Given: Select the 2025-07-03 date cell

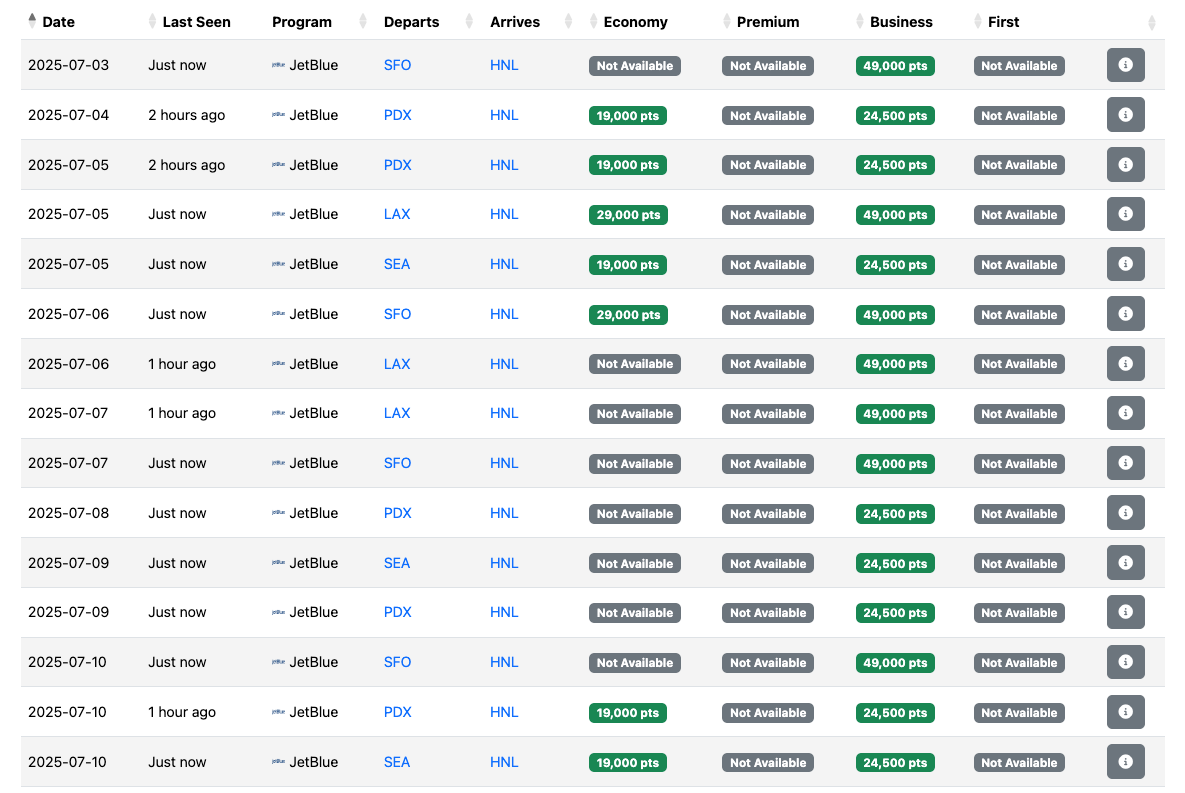Looking at the screenshot, I should pyautogui.click(x=68, y=65).
